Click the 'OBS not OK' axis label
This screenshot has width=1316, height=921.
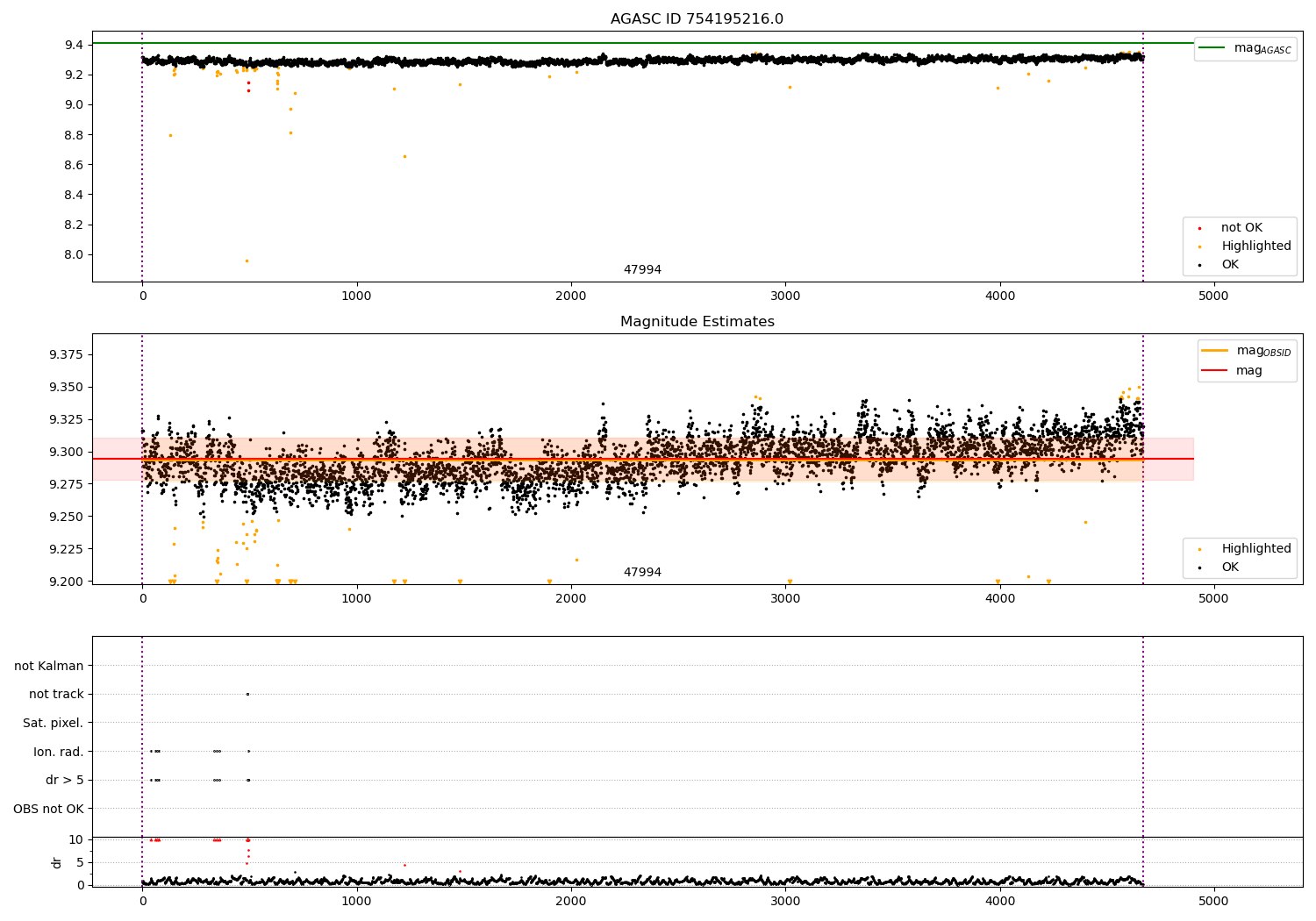49,809
